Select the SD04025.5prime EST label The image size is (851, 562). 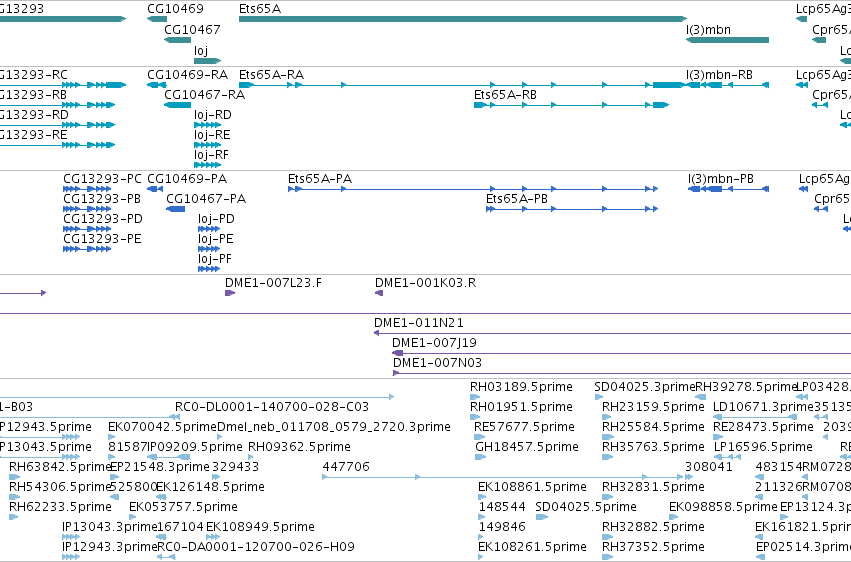586,507
